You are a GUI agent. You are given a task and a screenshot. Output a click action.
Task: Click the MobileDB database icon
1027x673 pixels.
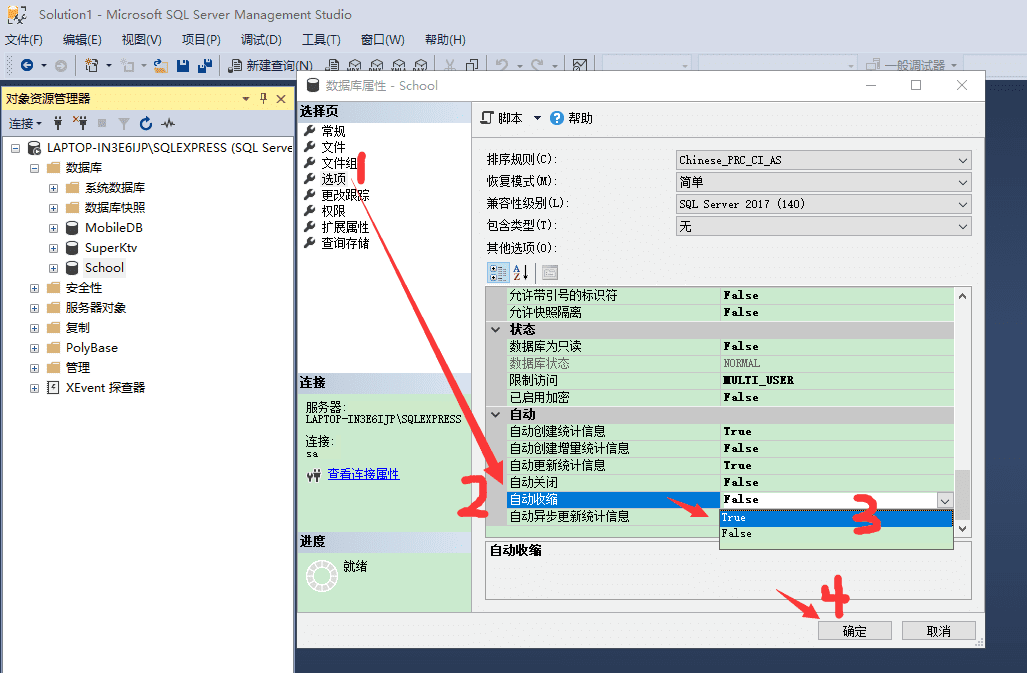72,228
